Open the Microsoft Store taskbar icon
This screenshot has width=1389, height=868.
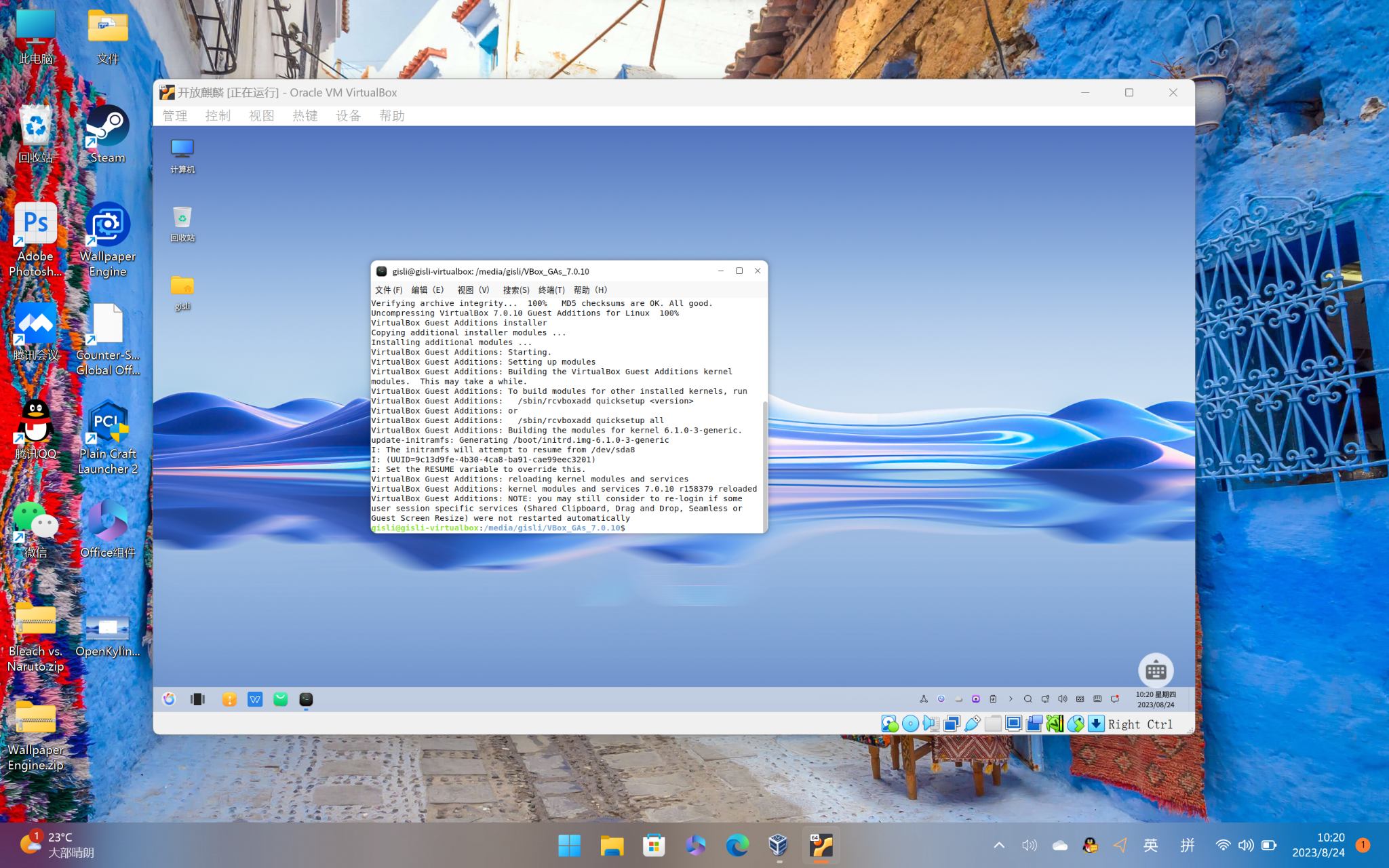[x=654, y=845]
